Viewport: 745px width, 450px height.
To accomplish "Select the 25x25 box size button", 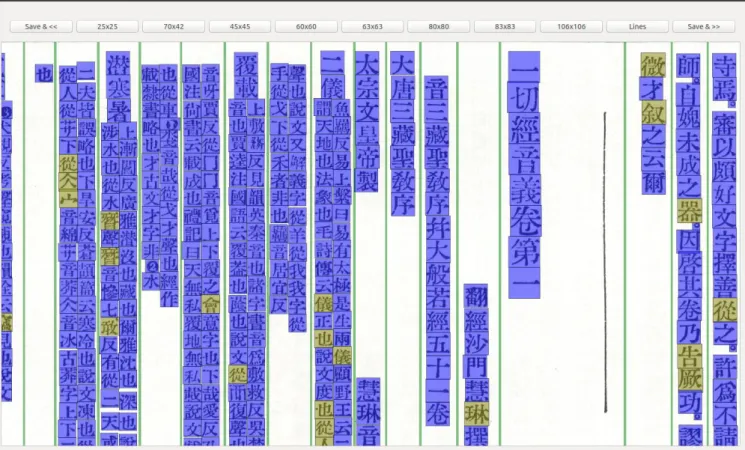I will point(107,27).
